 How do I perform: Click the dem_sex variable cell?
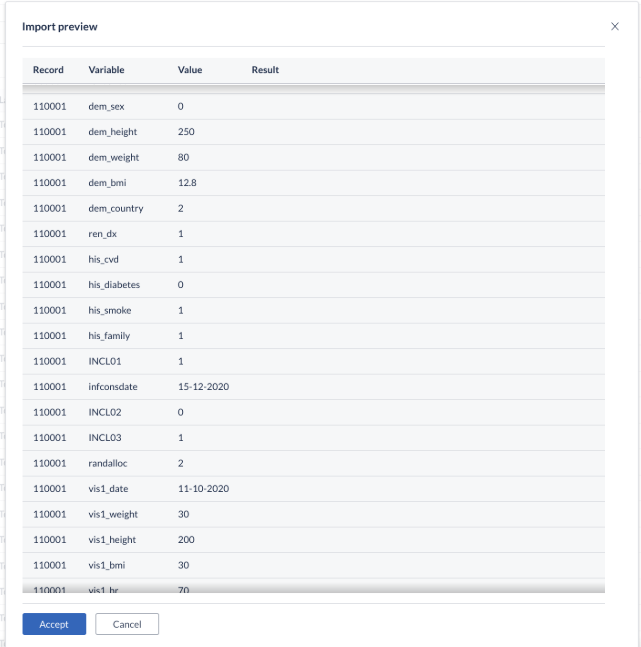click(x=106, y=106)
